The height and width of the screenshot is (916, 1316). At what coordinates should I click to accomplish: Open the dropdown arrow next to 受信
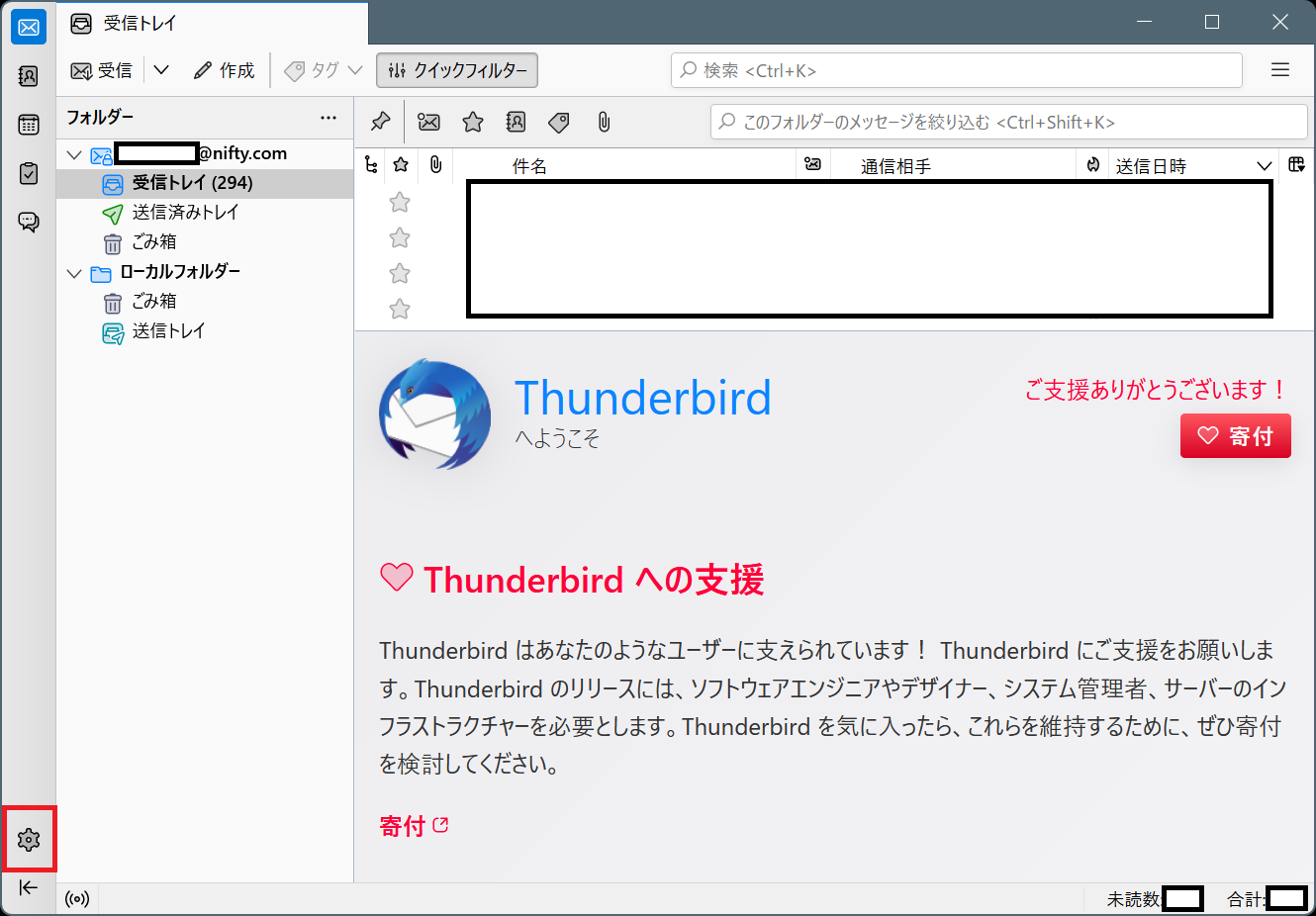pos(161,70)
